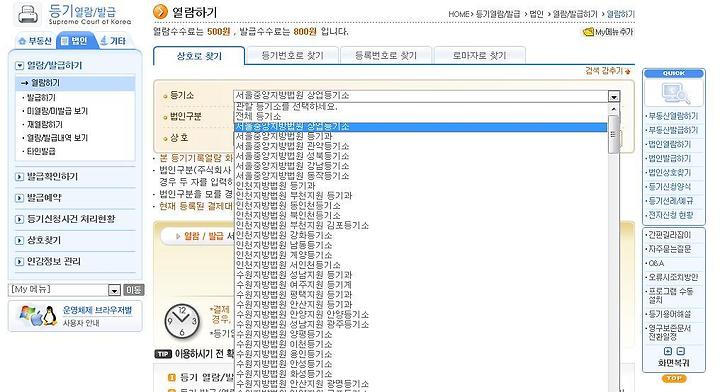
Task: Switch to 로마자로 찾기 tab
Action: pos(479,56)
